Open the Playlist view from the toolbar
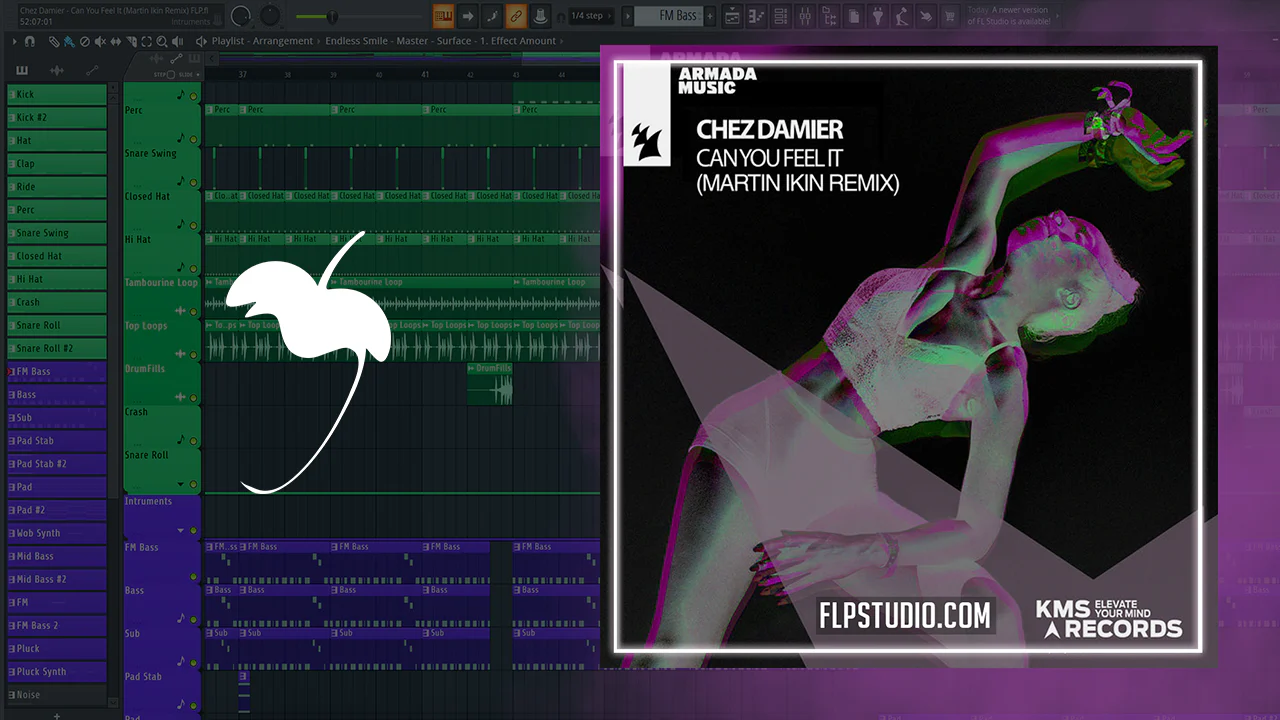This screenshot has width=1280, height=720. [x=732, y=16]
